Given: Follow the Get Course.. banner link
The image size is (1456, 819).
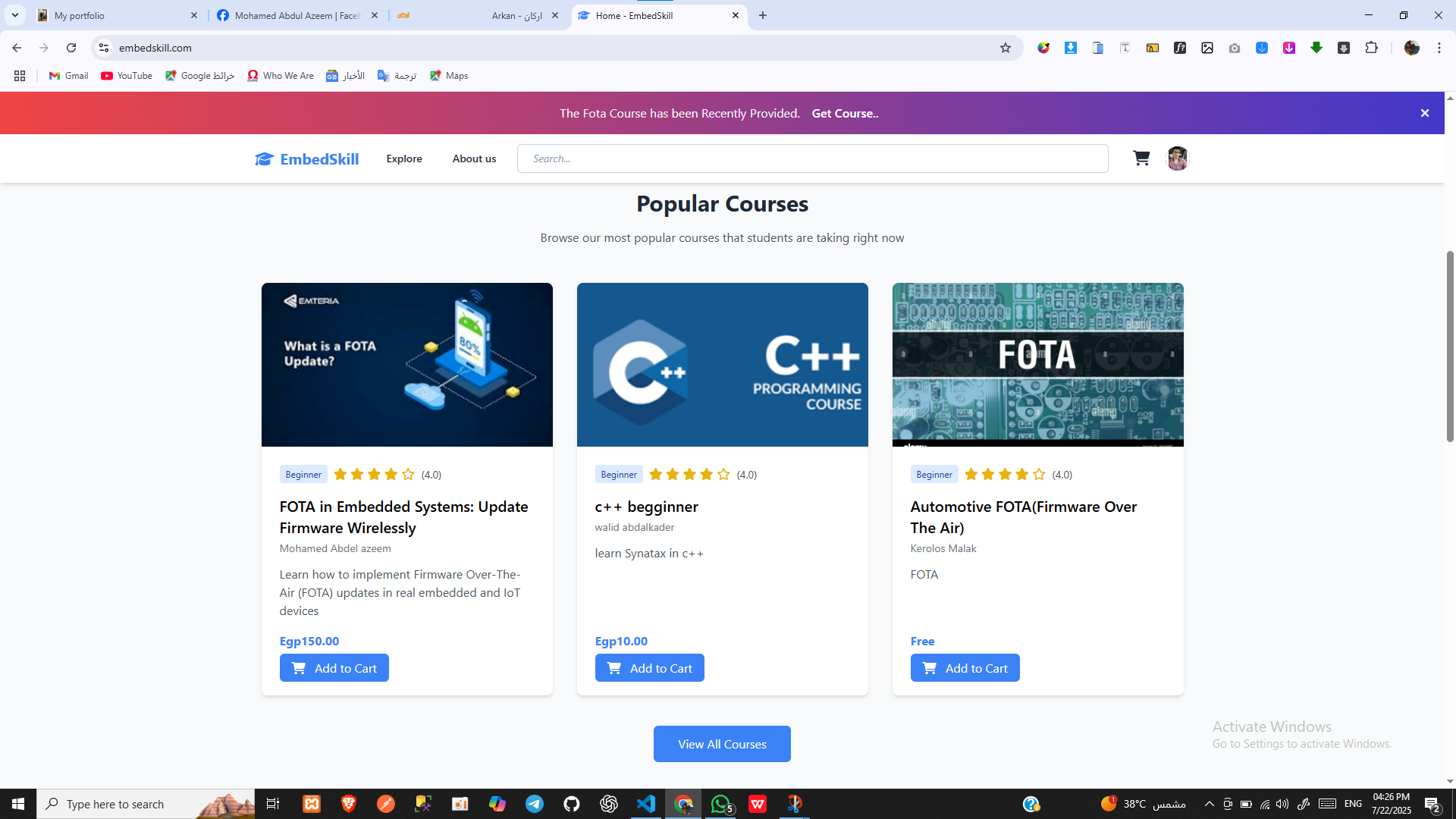Looking at the screenshot, I should tap(845, 113).
